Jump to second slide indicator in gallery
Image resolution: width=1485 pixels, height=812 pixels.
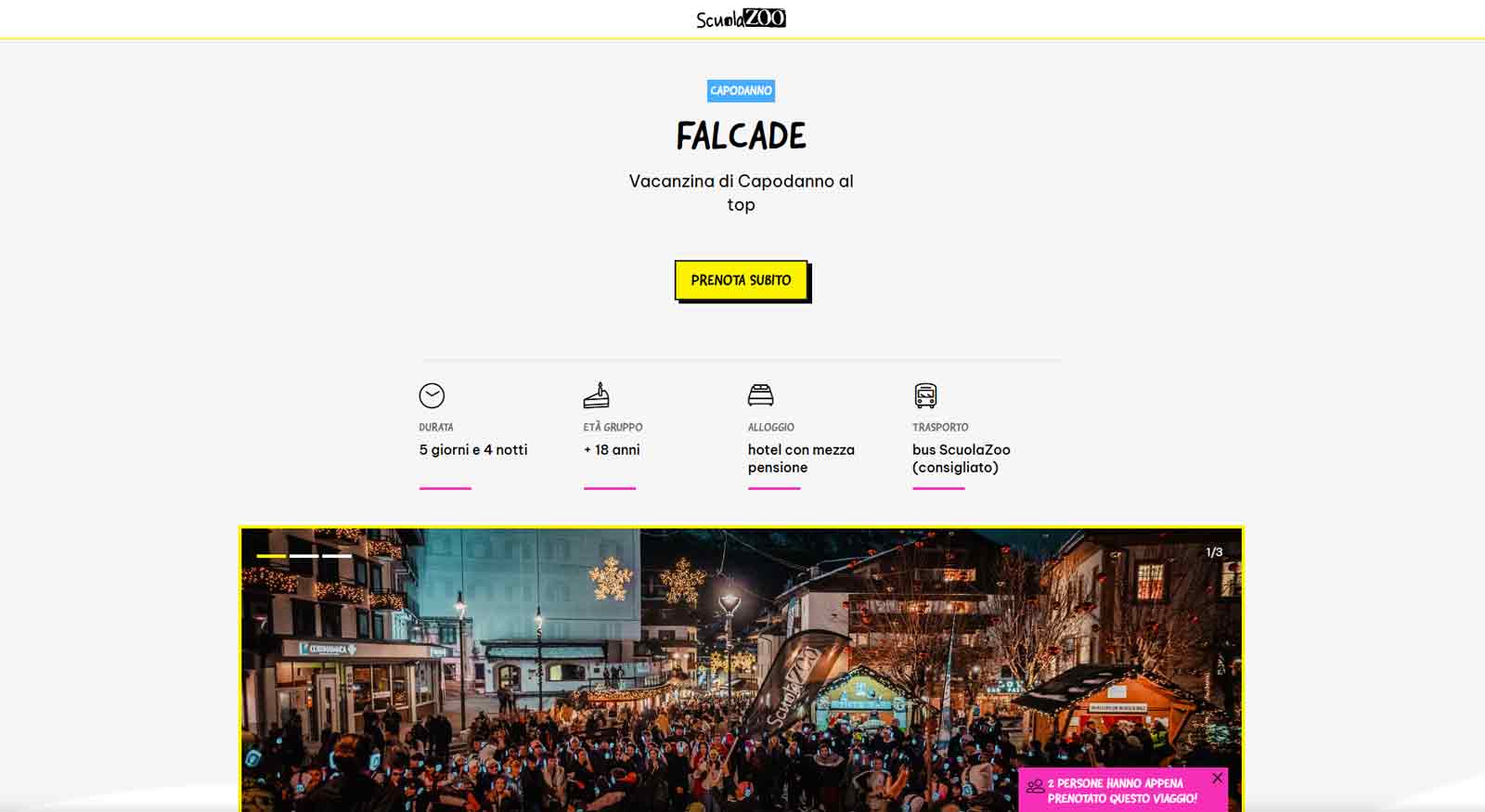[303, 556]
